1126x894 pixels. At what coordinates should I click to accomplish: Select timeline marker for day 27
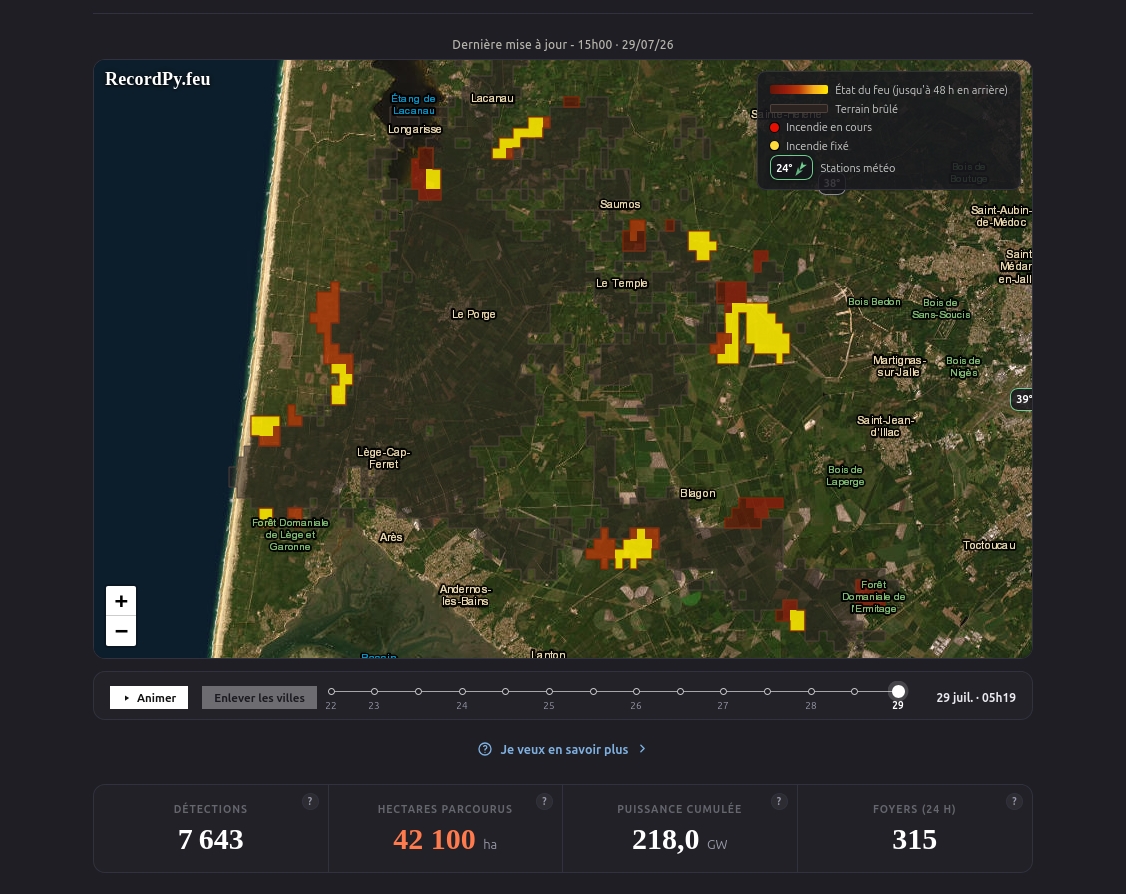723,692
